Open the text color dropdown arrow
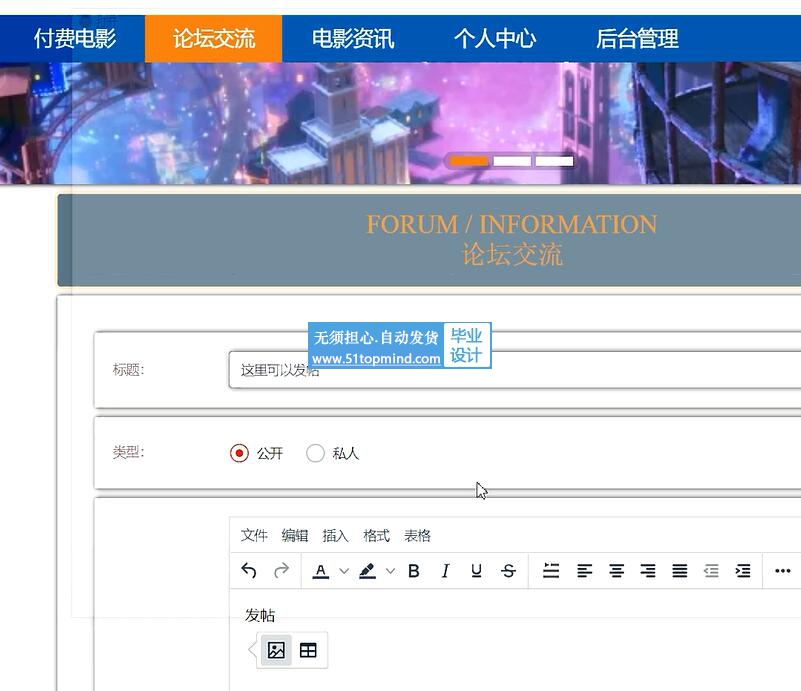The image size is (801, 691). pos(344,571)
